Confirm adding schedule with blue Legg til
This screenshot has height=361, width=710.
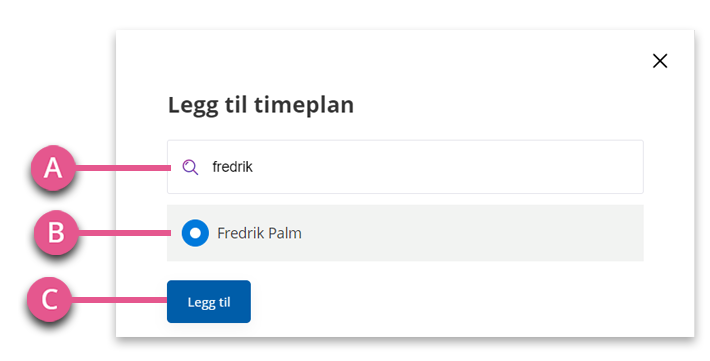point(209,302)
